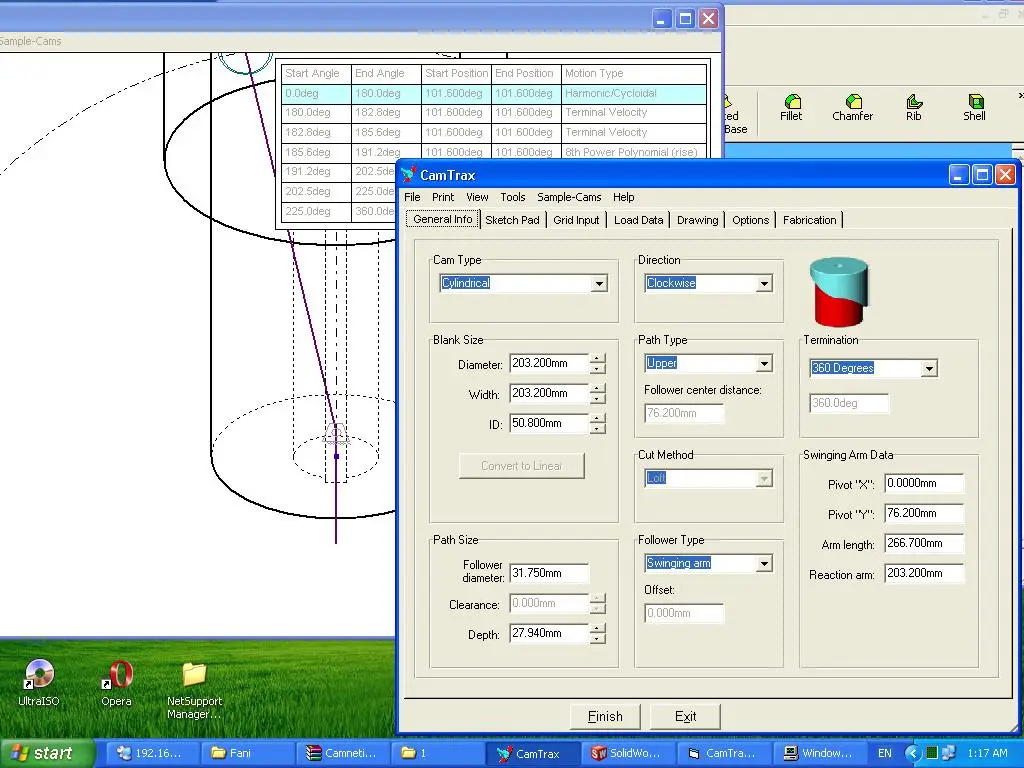Expand the Follower Type dropdown

click(x=764, y=564)
